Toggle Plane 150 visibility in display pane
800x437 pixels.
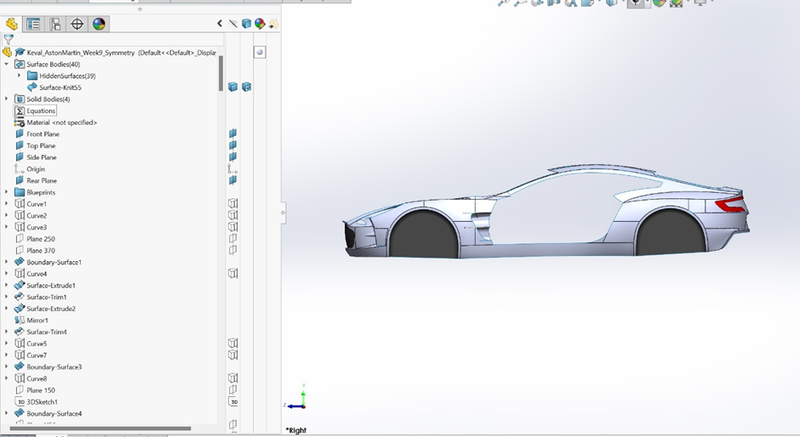[x=233, y=390]
